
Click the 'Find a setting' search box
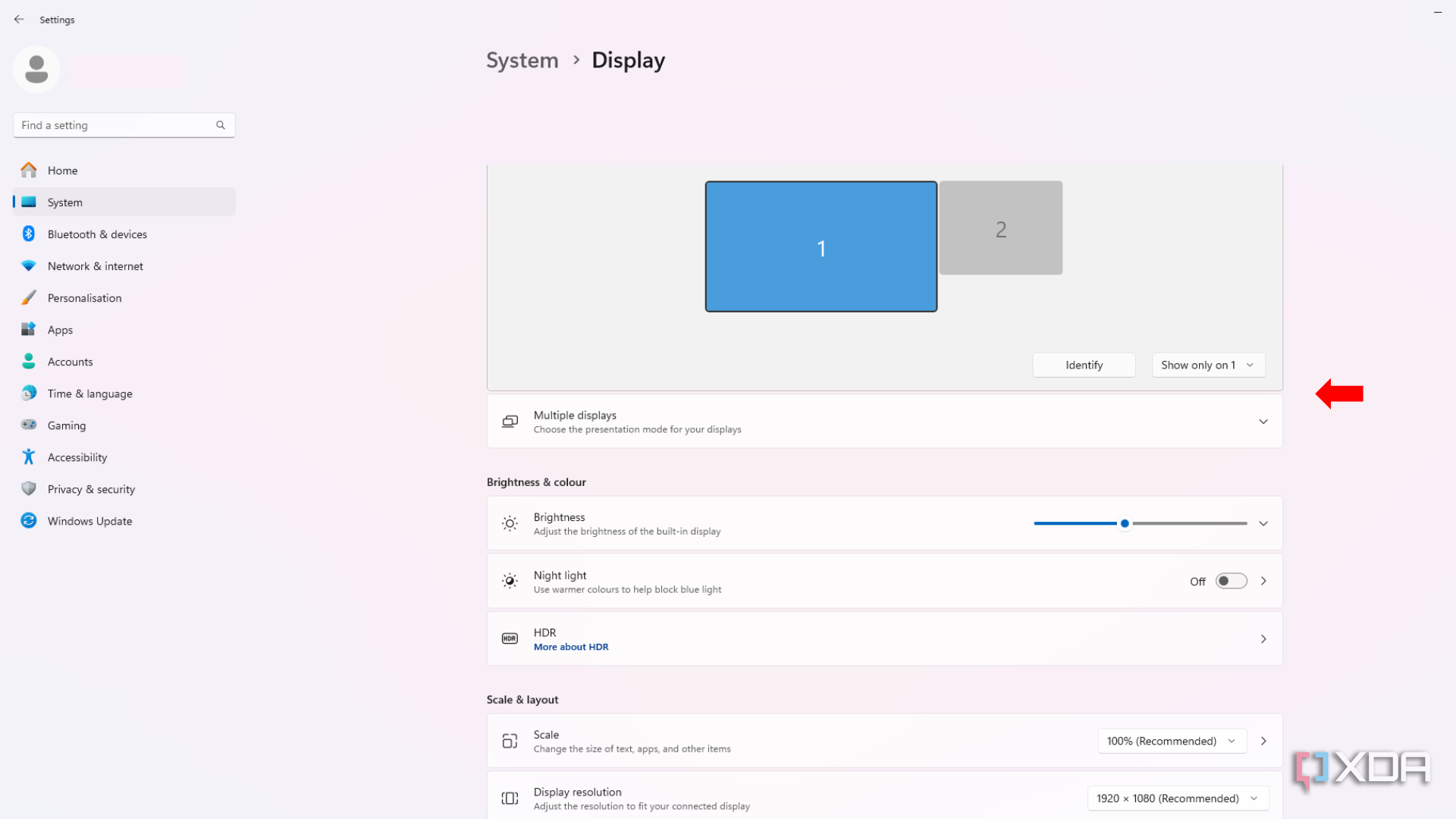(114, 125)
